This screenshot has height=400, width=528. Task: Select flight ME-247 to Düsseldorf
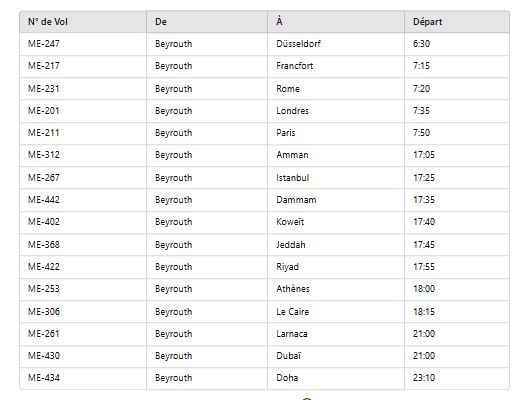264,44
